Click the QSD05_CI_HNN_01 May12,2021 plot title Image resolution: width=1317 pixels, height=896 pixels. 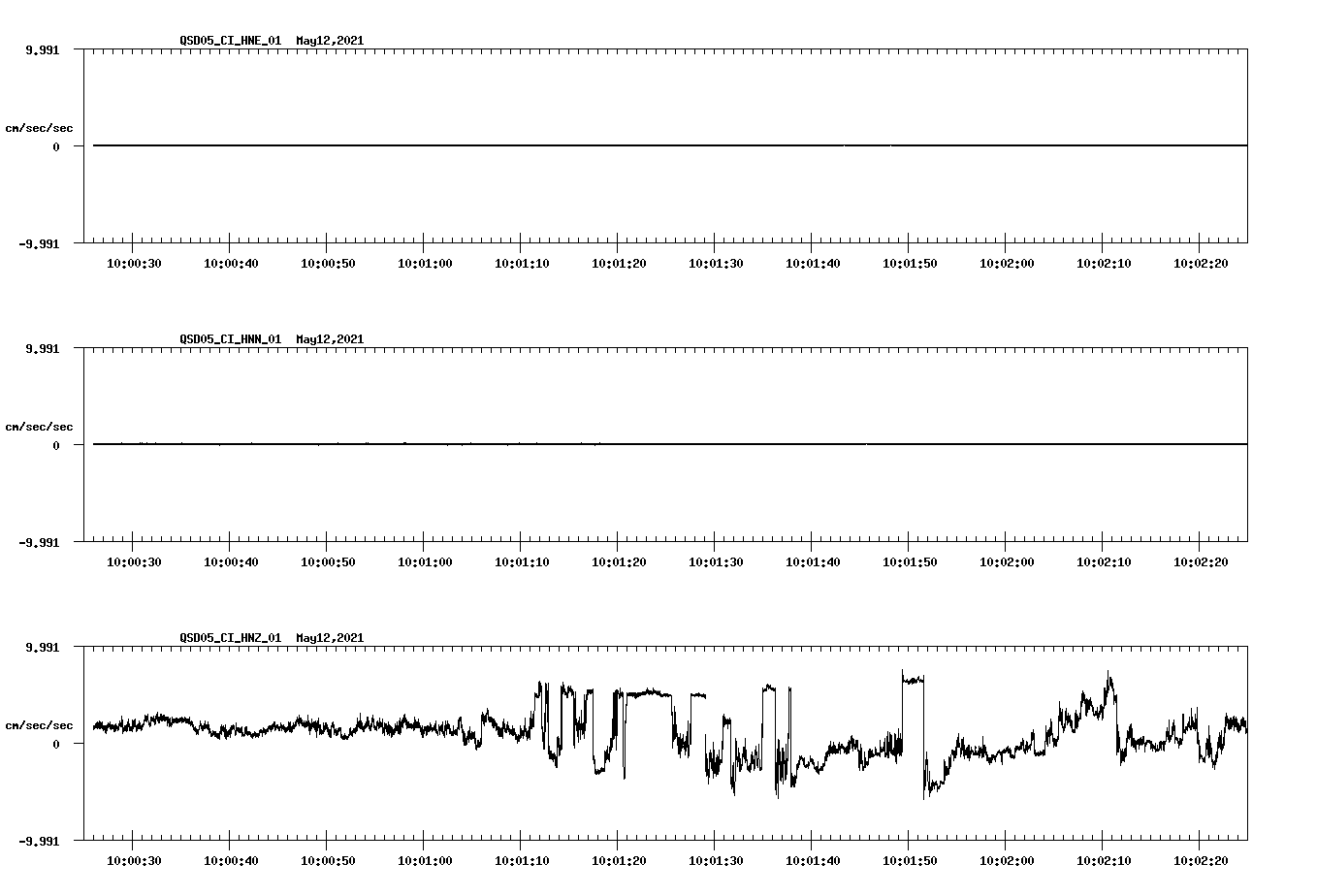272,339
